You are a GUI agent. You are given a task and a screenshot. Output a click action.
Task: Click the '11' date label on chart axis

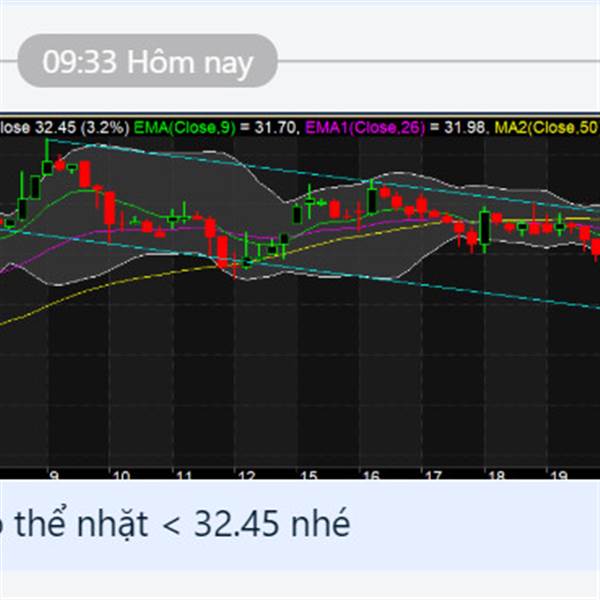tap(184, 474)
